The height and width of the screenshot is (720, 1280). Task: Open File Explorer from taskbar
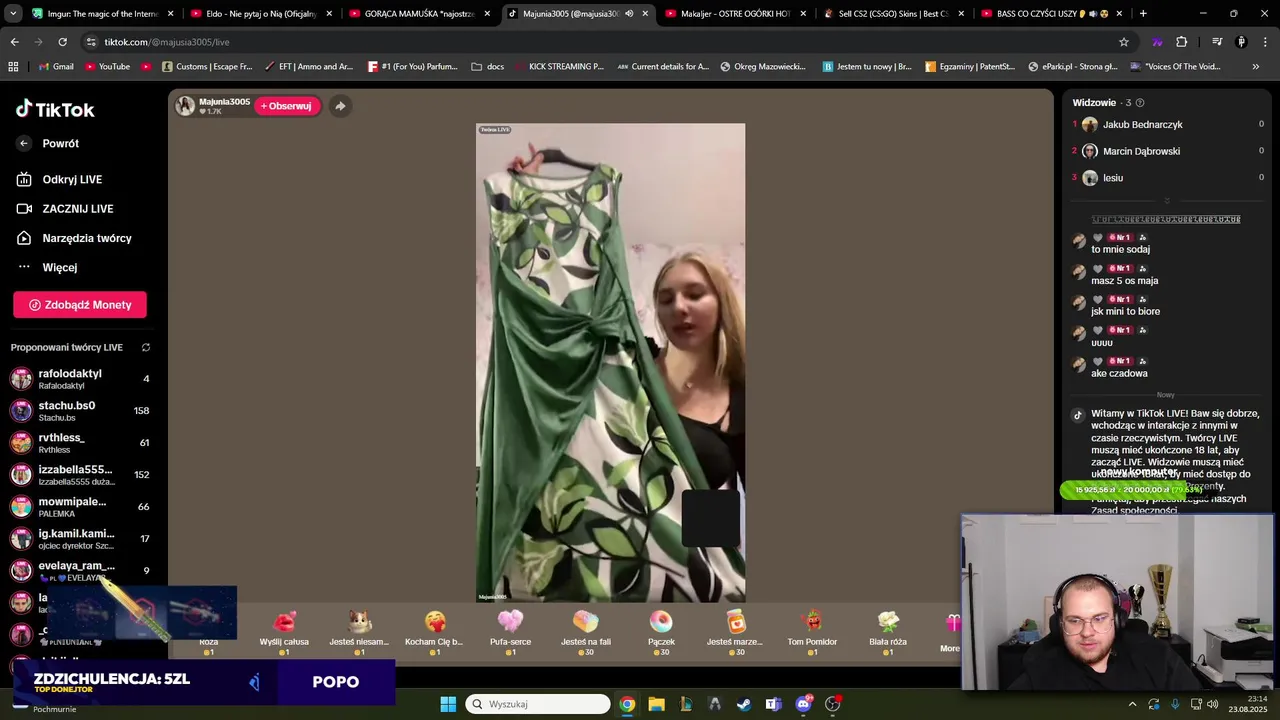(x=656, y=704)
